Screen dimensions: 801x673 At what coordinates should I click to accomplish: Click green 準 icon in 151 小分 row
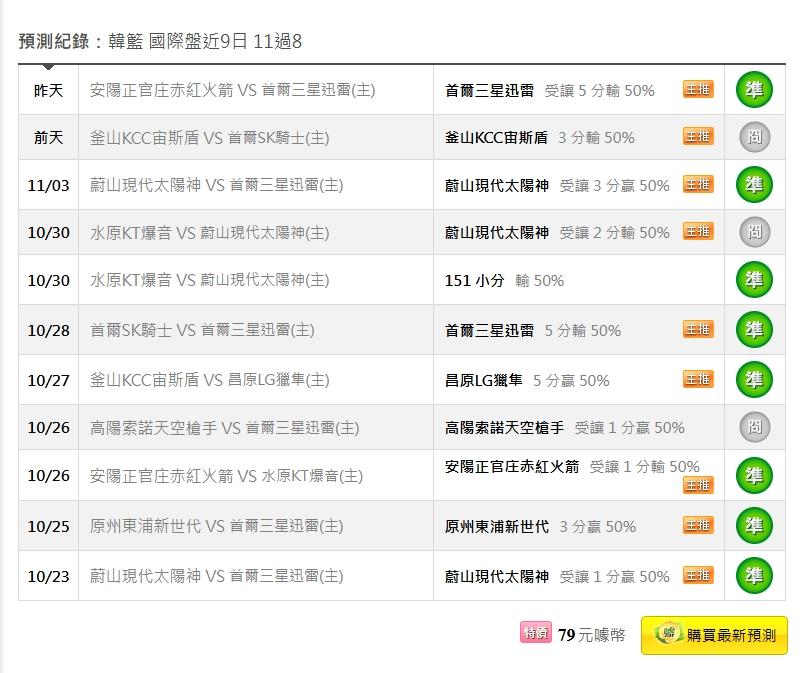(754, 280)
